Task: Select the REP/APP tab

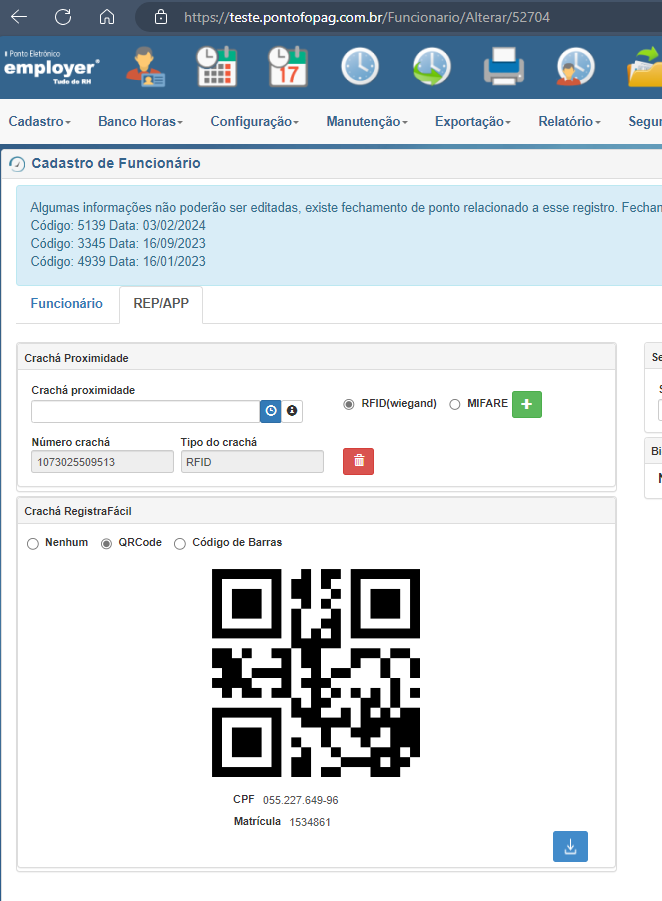Action: pos(161,303)
